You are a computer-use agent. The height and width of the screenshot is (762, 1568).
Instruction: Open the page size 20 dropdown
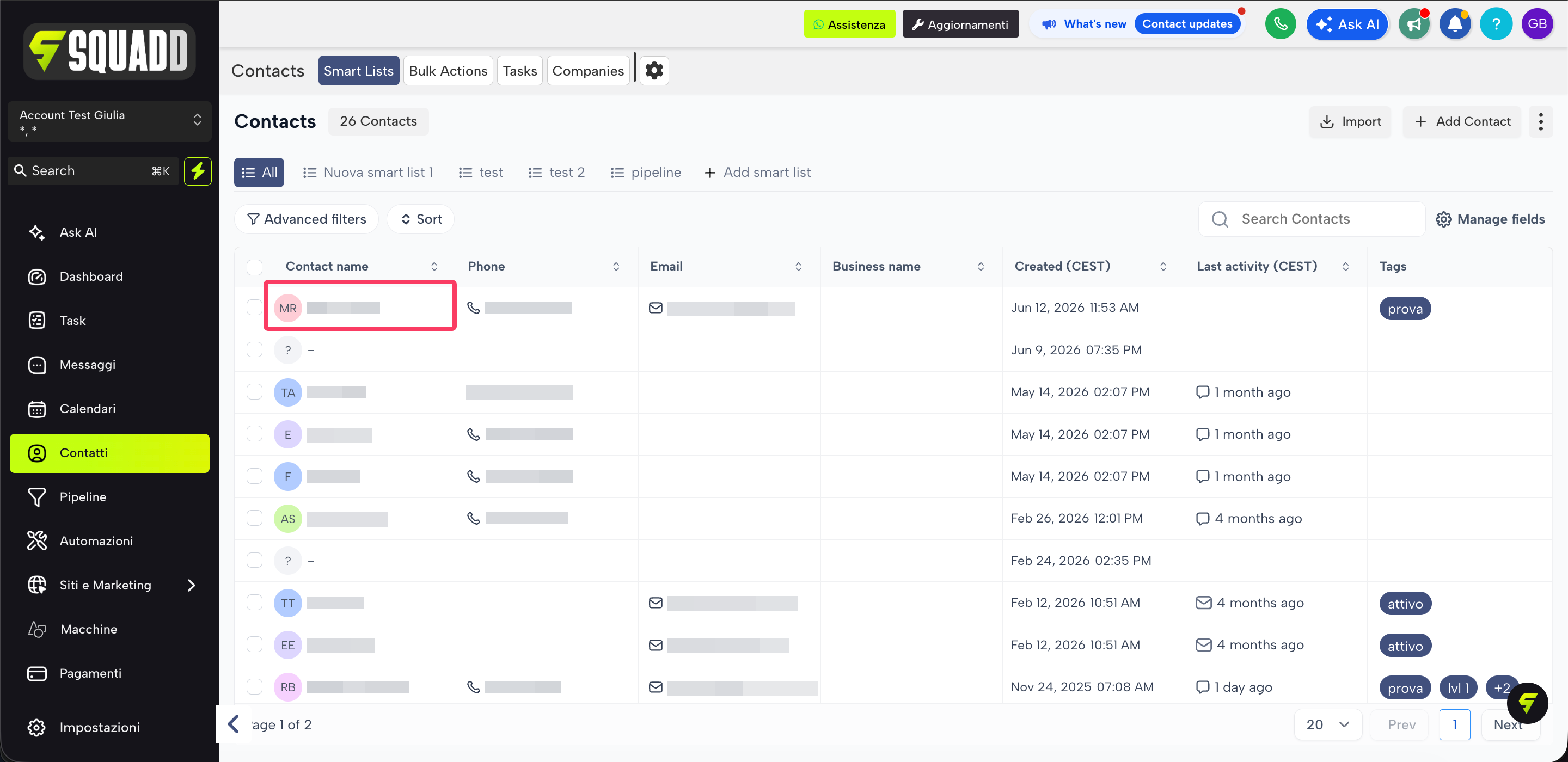[1328, 725]
